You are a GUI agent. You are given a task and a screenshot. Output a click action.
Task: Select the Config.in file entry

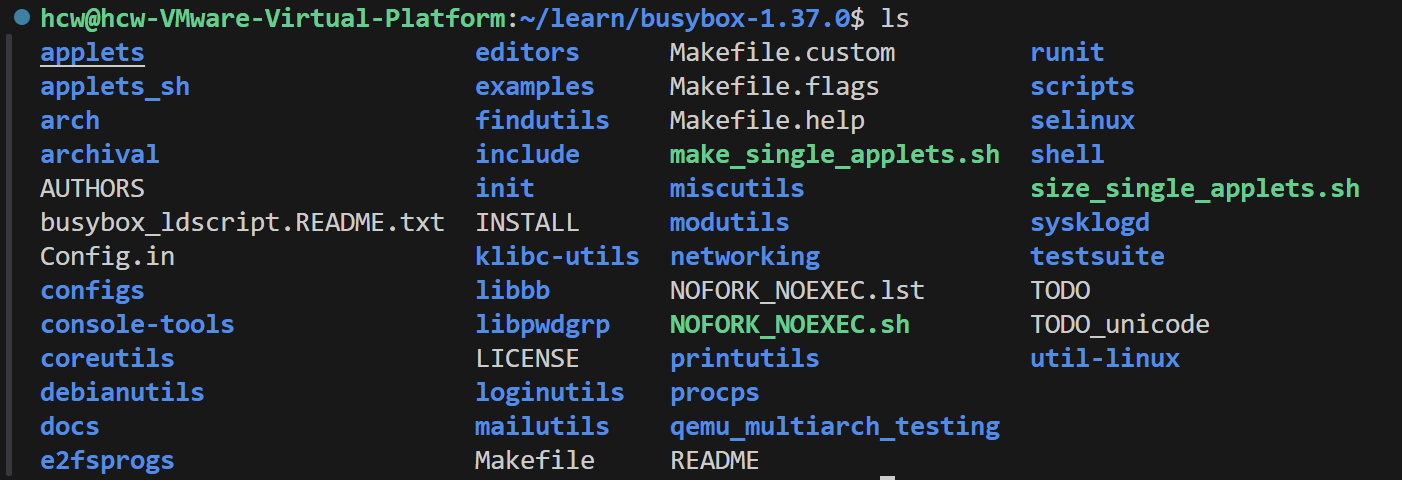click(x=107, y=257)
